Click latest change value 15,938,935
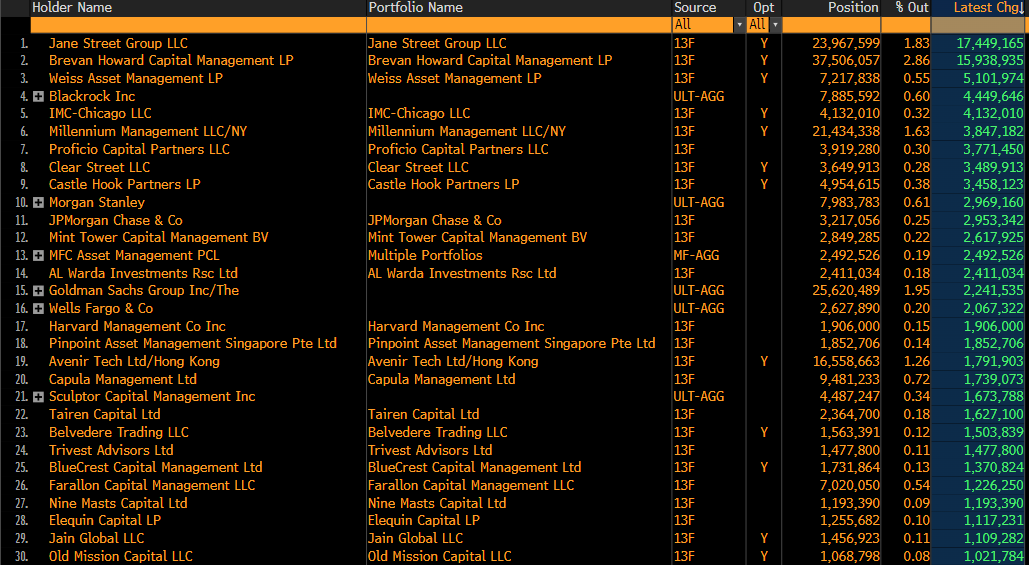This screenshot has width=1029, height=565. [x=990, y=60]
